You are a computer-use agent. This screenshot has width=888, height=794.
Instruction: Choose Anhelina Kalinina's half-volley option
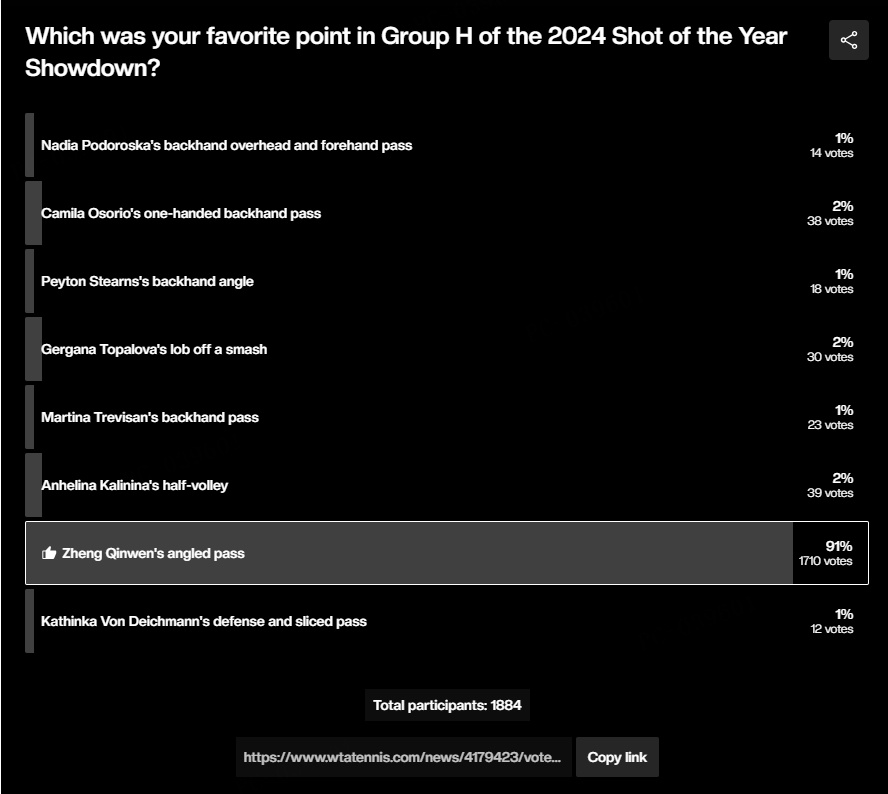click(x=447, y=485)
